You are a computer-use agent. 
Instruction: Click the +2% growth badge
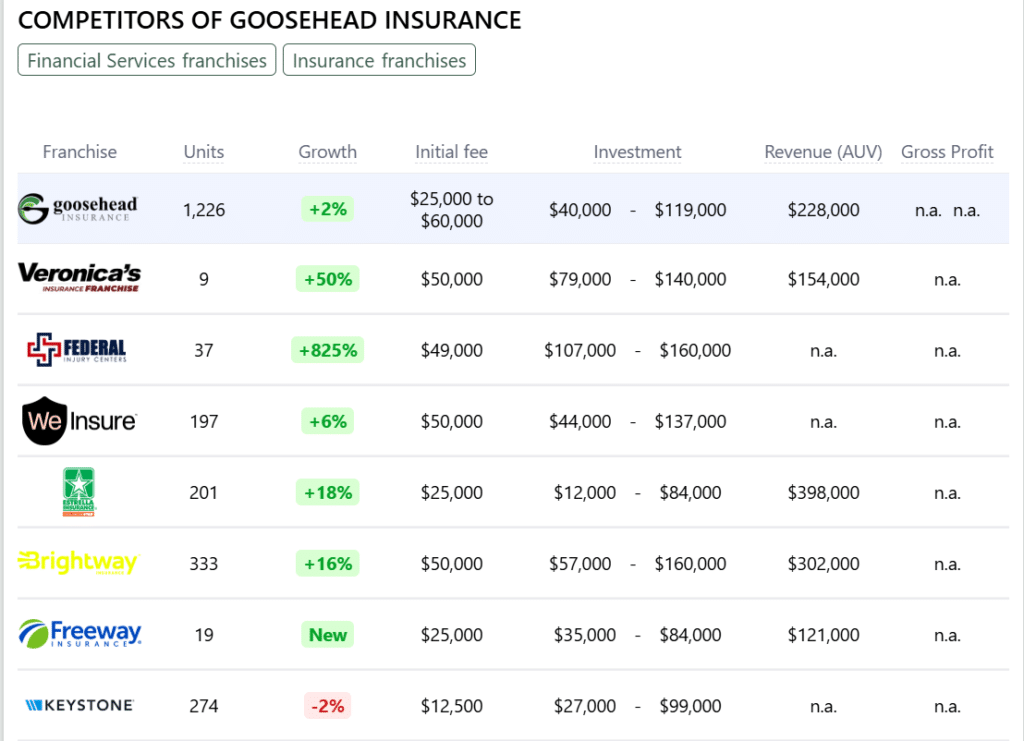point(327,209)
